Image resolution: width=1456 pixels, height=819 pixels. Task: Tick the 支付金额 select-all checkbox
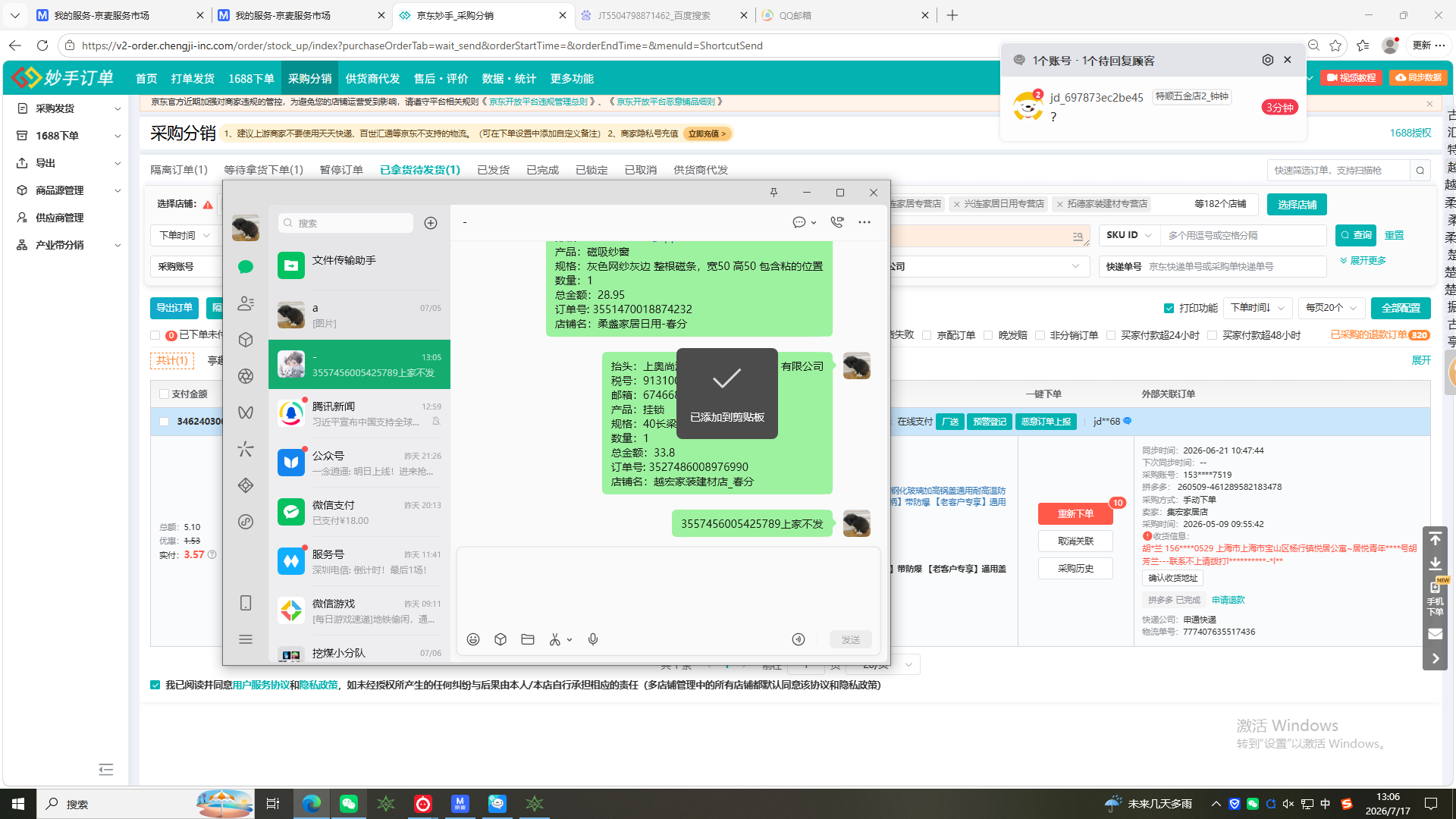coord(164,394)
